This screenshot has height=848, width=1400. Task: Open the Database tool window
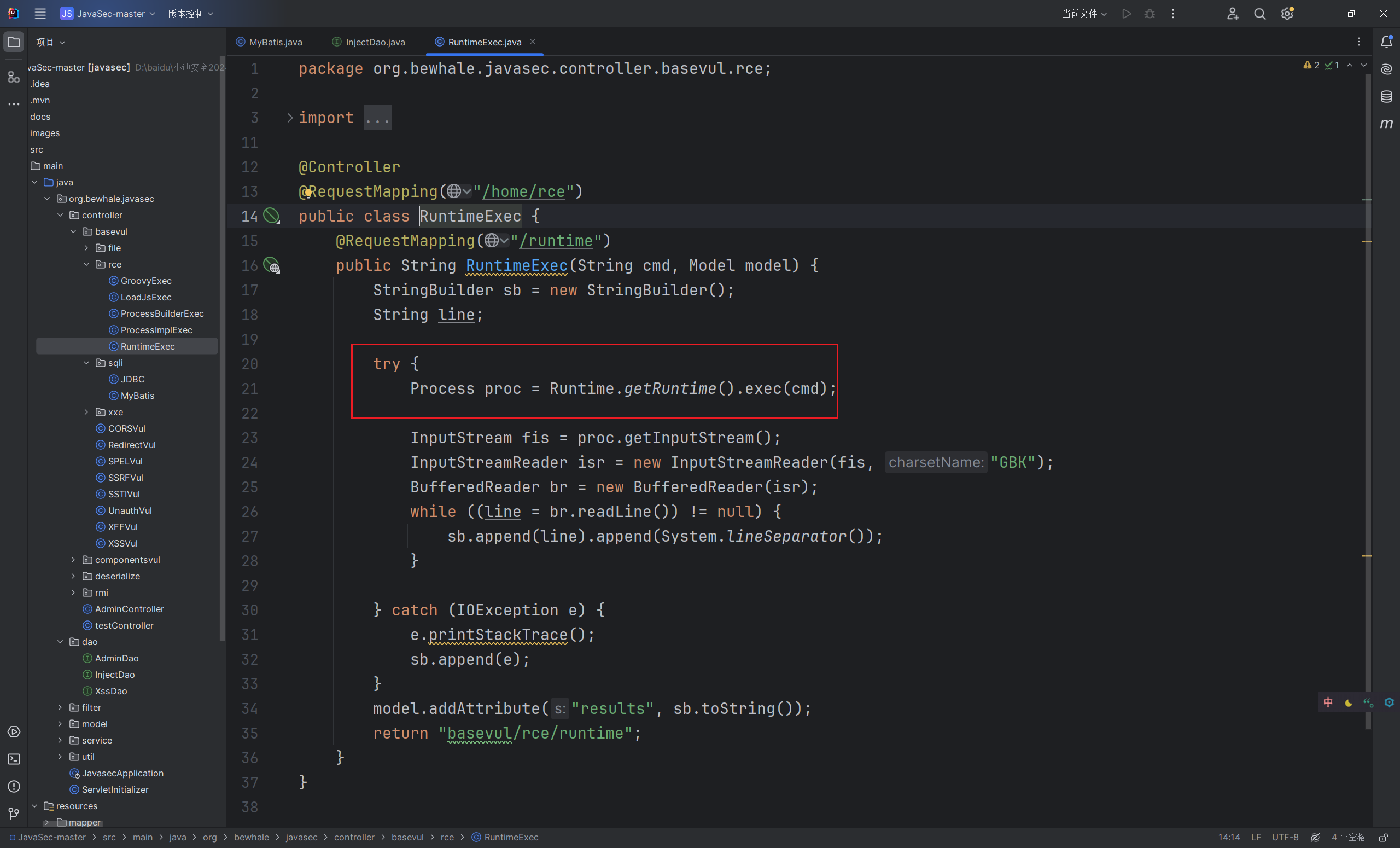pos(1386,97)
